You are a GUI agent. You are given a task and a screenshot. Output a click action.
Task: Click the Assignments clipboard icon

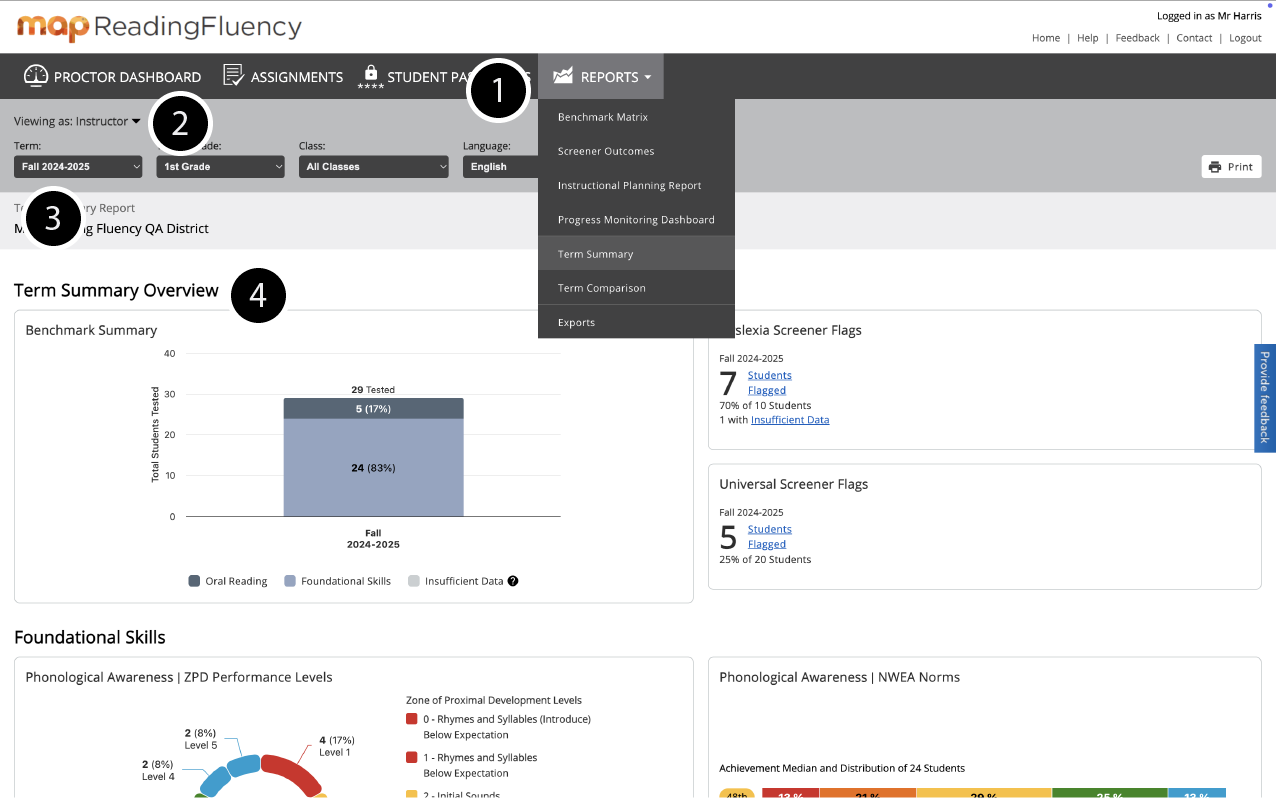232,75
